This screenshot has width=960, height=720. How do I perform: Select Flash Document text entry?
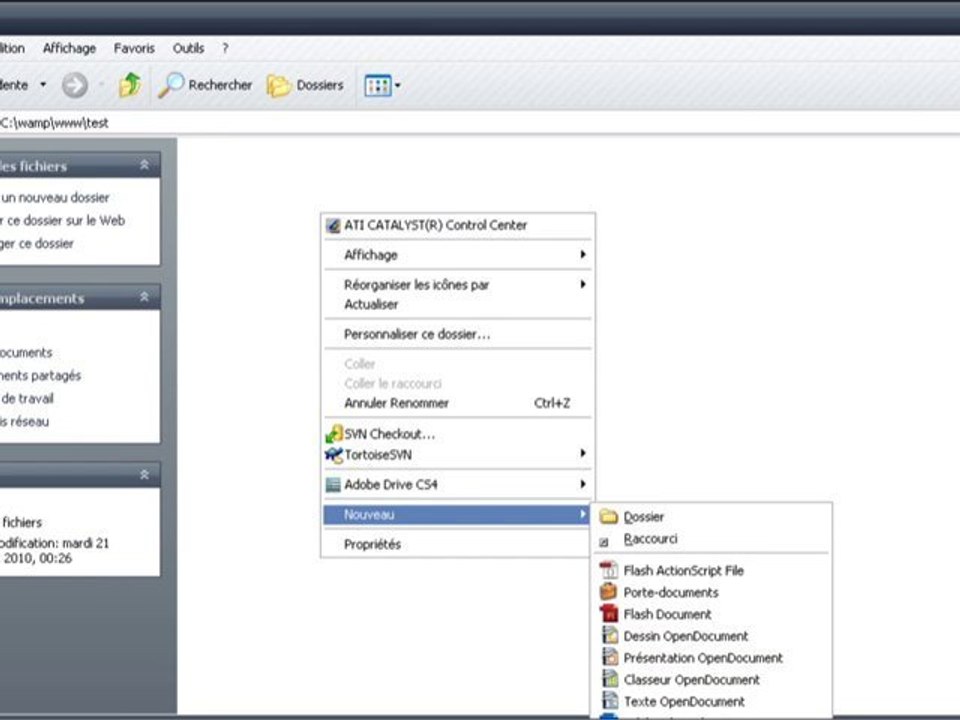tap(667, 614)
